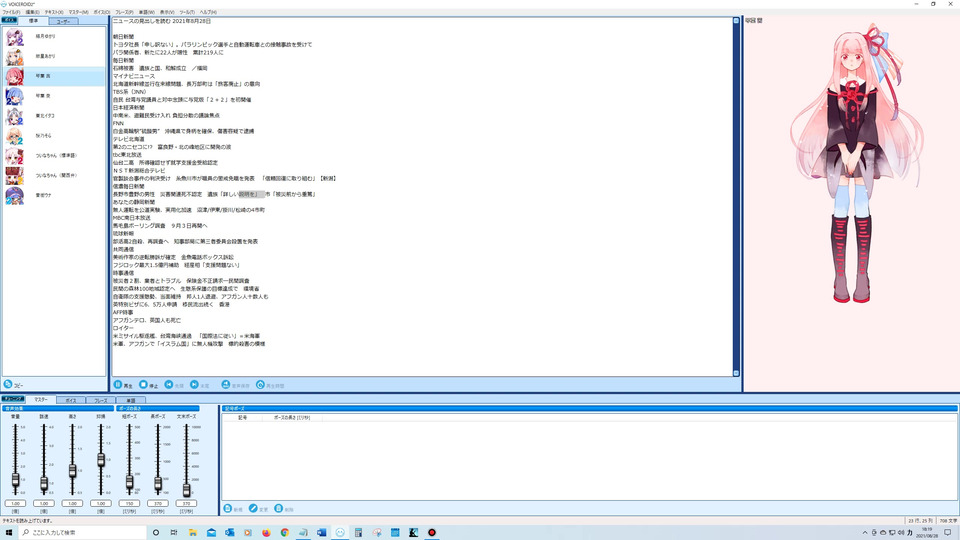Viewport: 960px width, 540px height.
Task: Click the 日本経済新聞 line in the text
Action: [129, 107]
